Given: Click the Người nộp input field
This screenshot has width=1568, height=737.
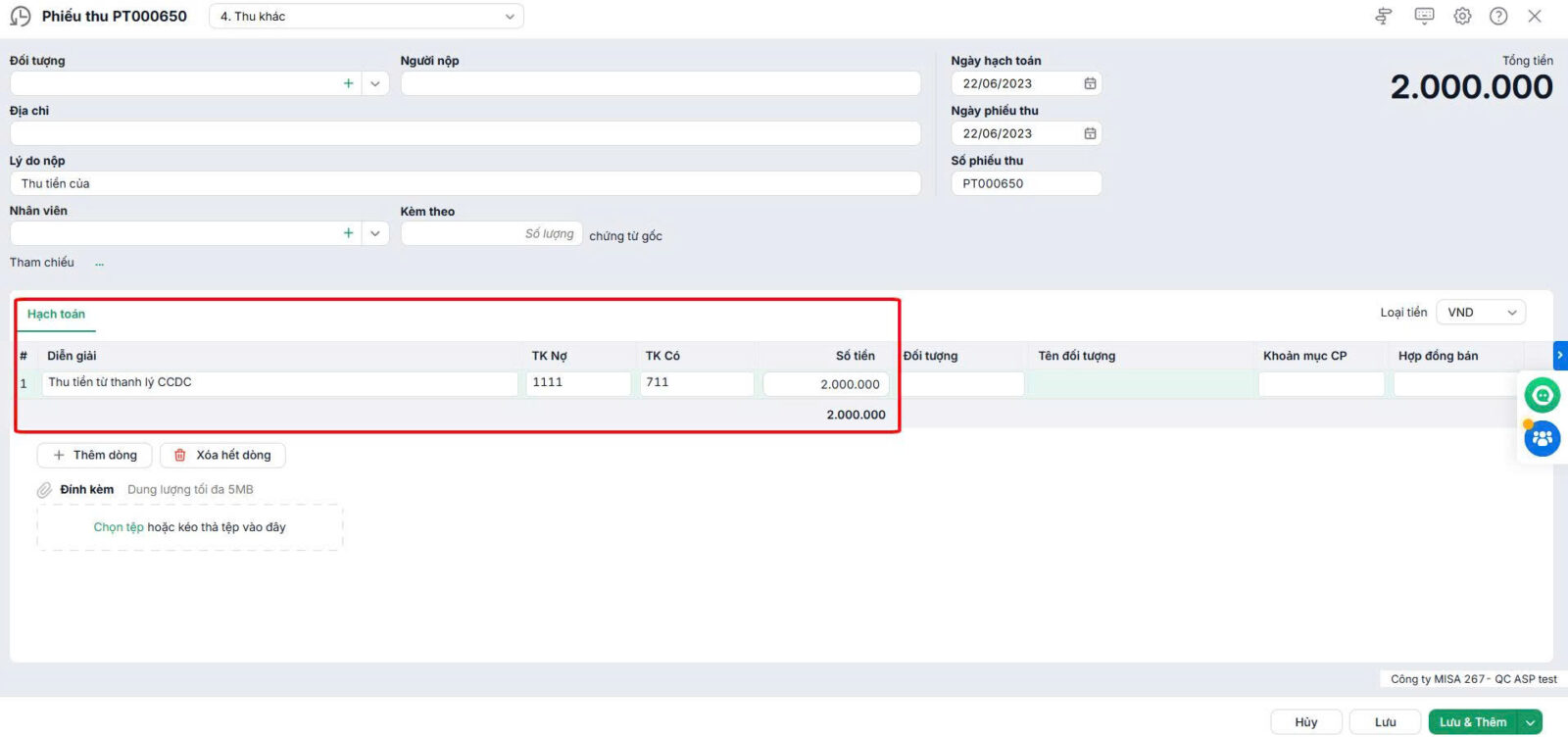Looking at the screenshot, I should click(661, 83).
